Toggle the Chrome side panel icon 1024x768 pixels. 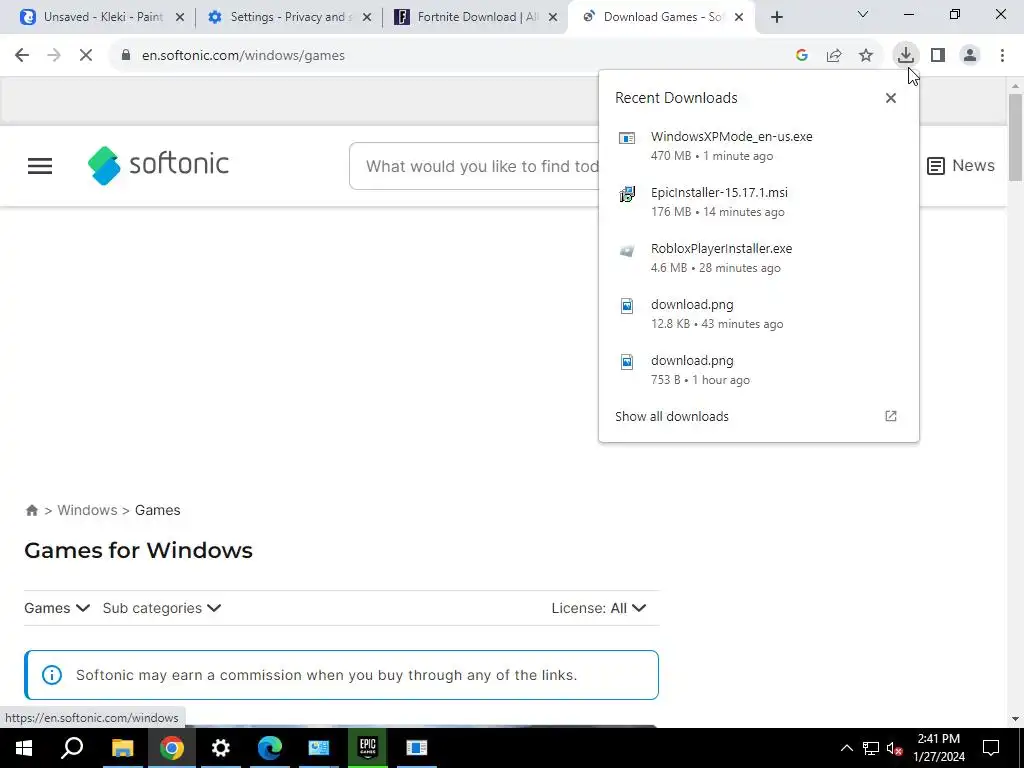click(938, 56)
